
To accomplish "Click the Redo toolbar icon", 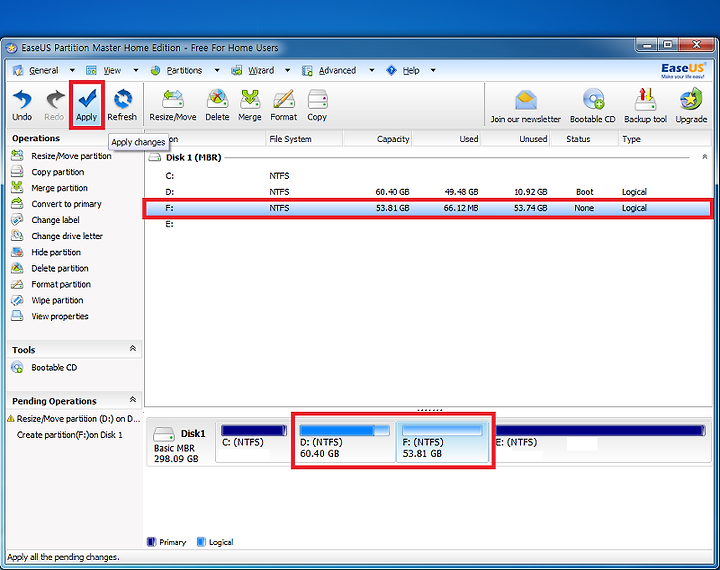I will 54,105.
